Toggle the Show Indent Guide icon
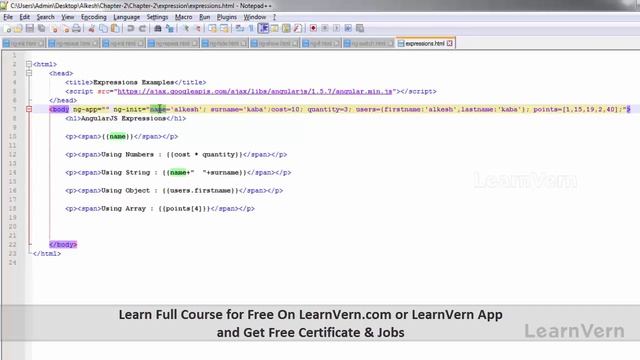This screenshot has width=640, height=360. click(263, 28)
